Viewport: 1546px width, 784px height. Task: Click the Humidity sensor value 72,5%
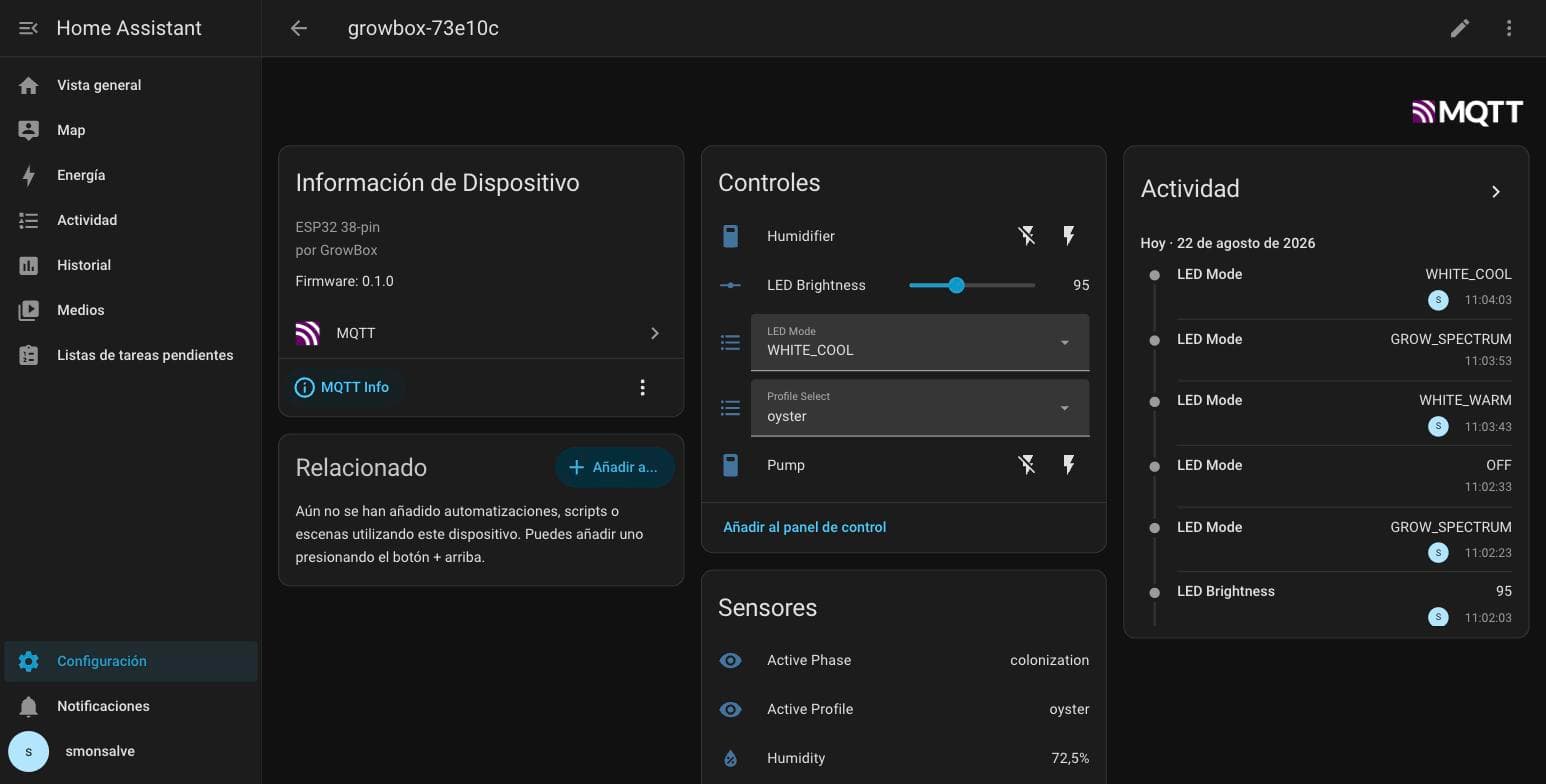pos(1070,758)
